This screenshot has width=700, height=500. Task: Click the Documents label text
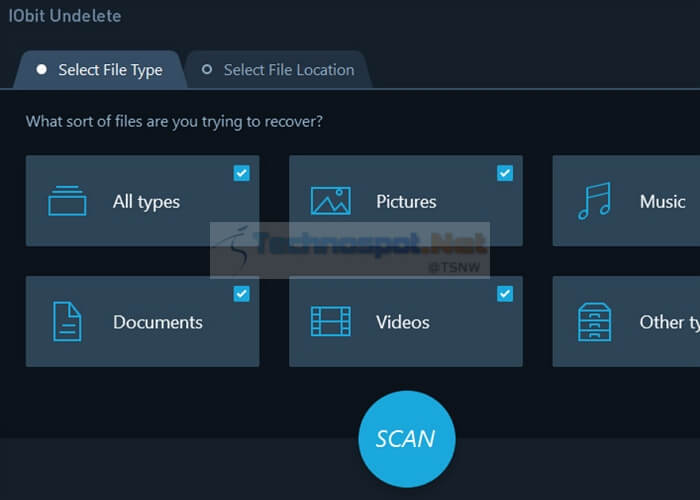coord(158,322)
